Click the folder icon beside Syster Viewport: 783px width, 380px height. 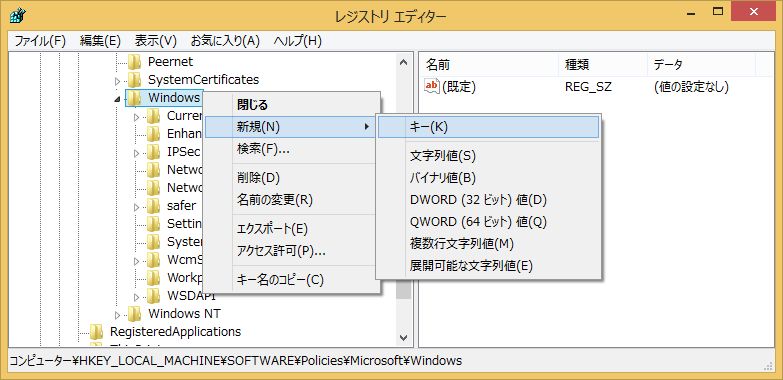coord(153,242)
